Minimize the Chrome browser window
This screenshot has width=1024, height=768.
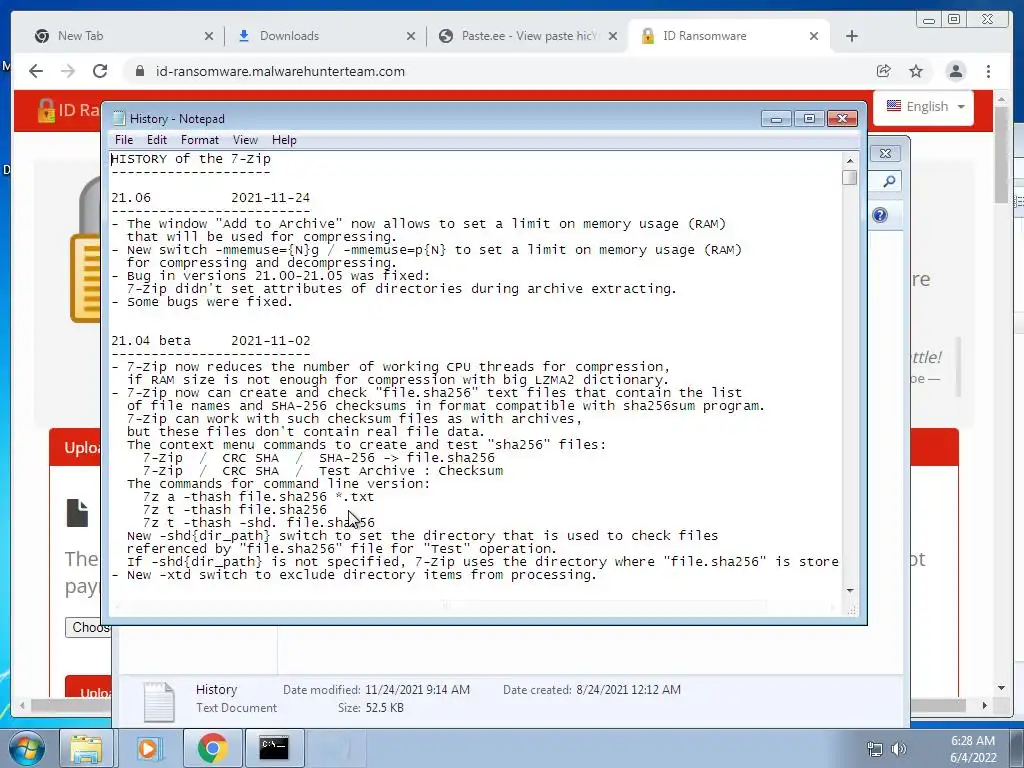tap(929, 20)
